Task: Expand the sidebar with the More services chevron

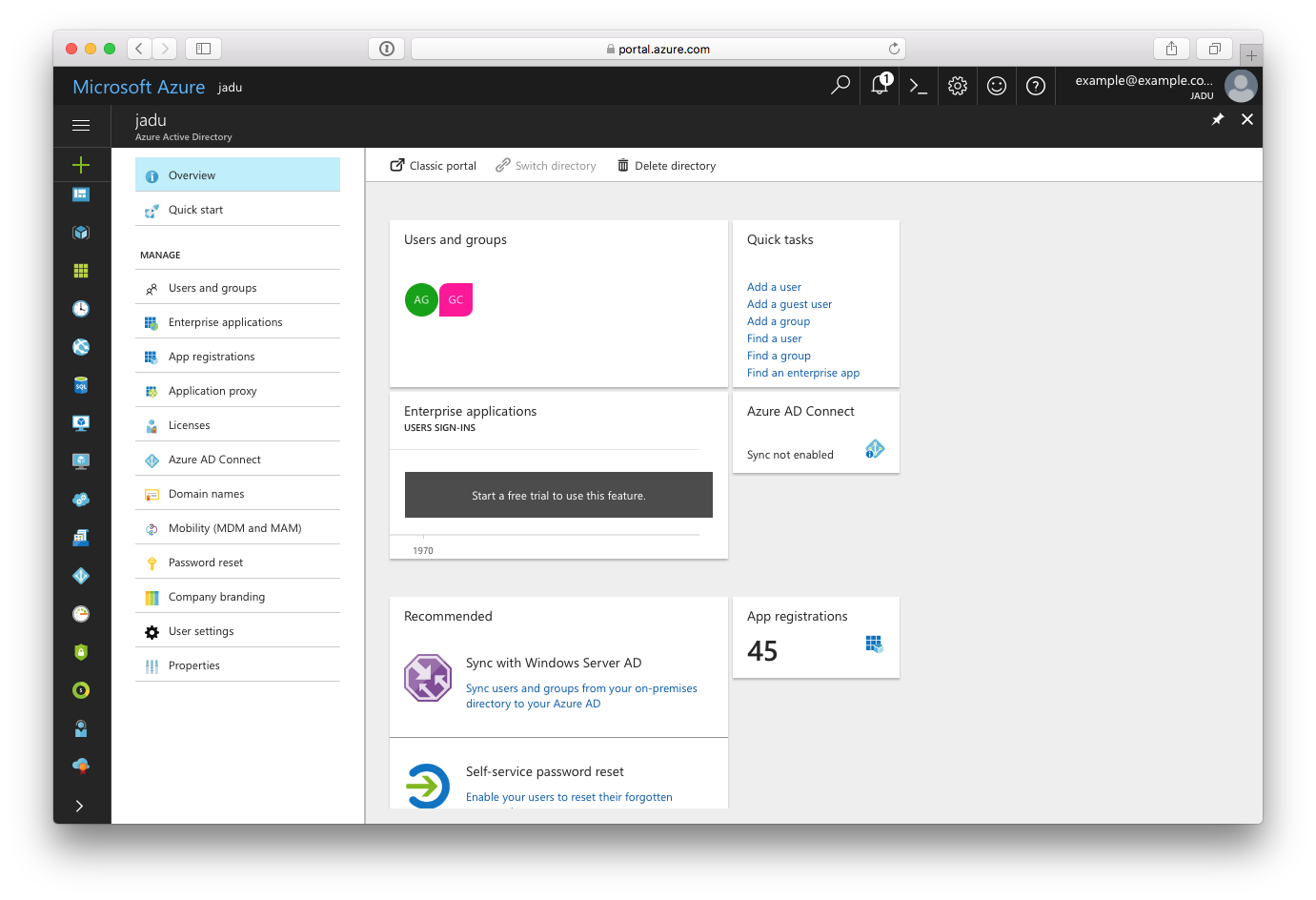Action: click(80, 806)
